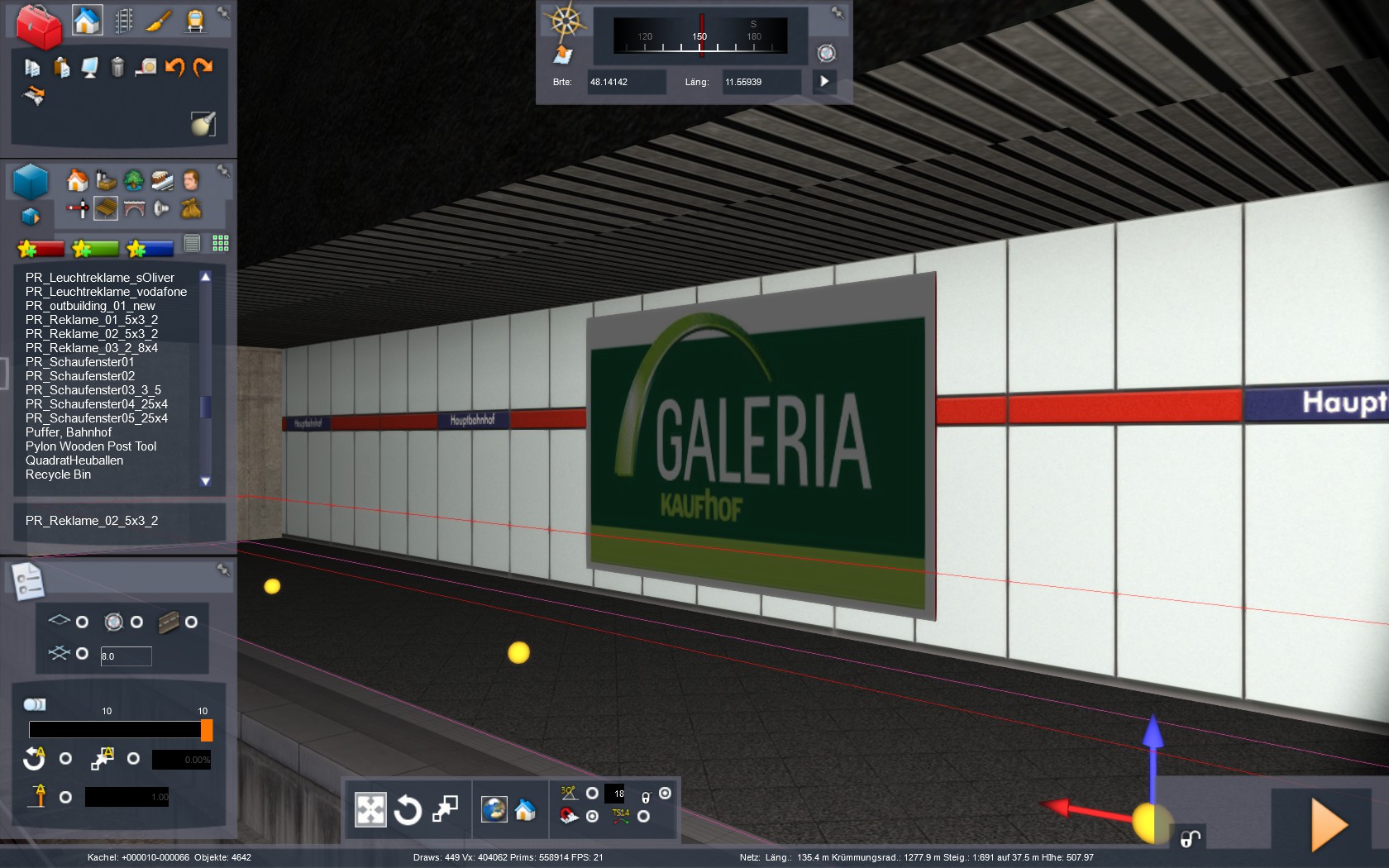Select PR_Leuchtreklame_sOliver in the list
This screenshot has width=1389, height=868.
pyautogui.click(x=100, y=278)
